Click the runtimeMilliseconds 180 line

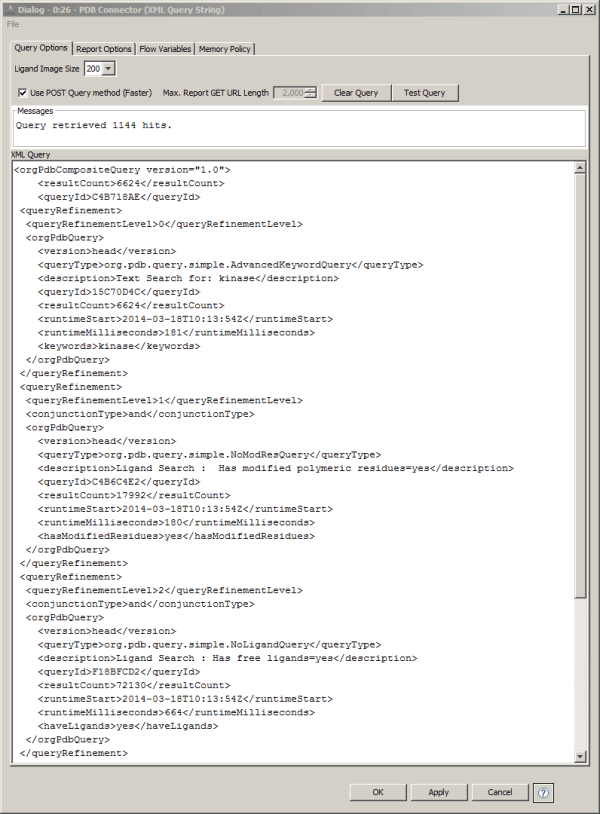(176, 522)
